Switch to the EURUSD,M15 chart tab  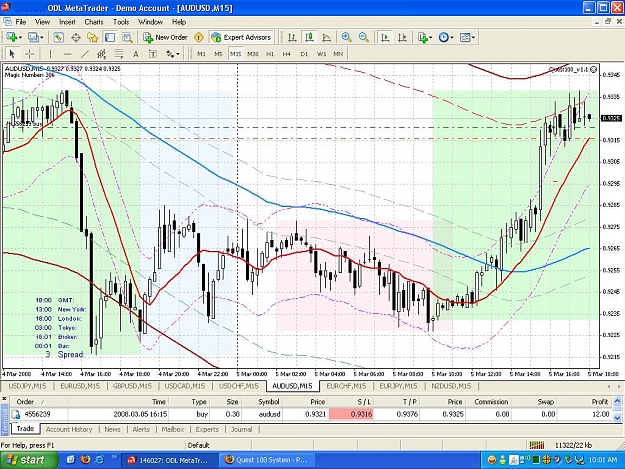click(x=80, y=386)
